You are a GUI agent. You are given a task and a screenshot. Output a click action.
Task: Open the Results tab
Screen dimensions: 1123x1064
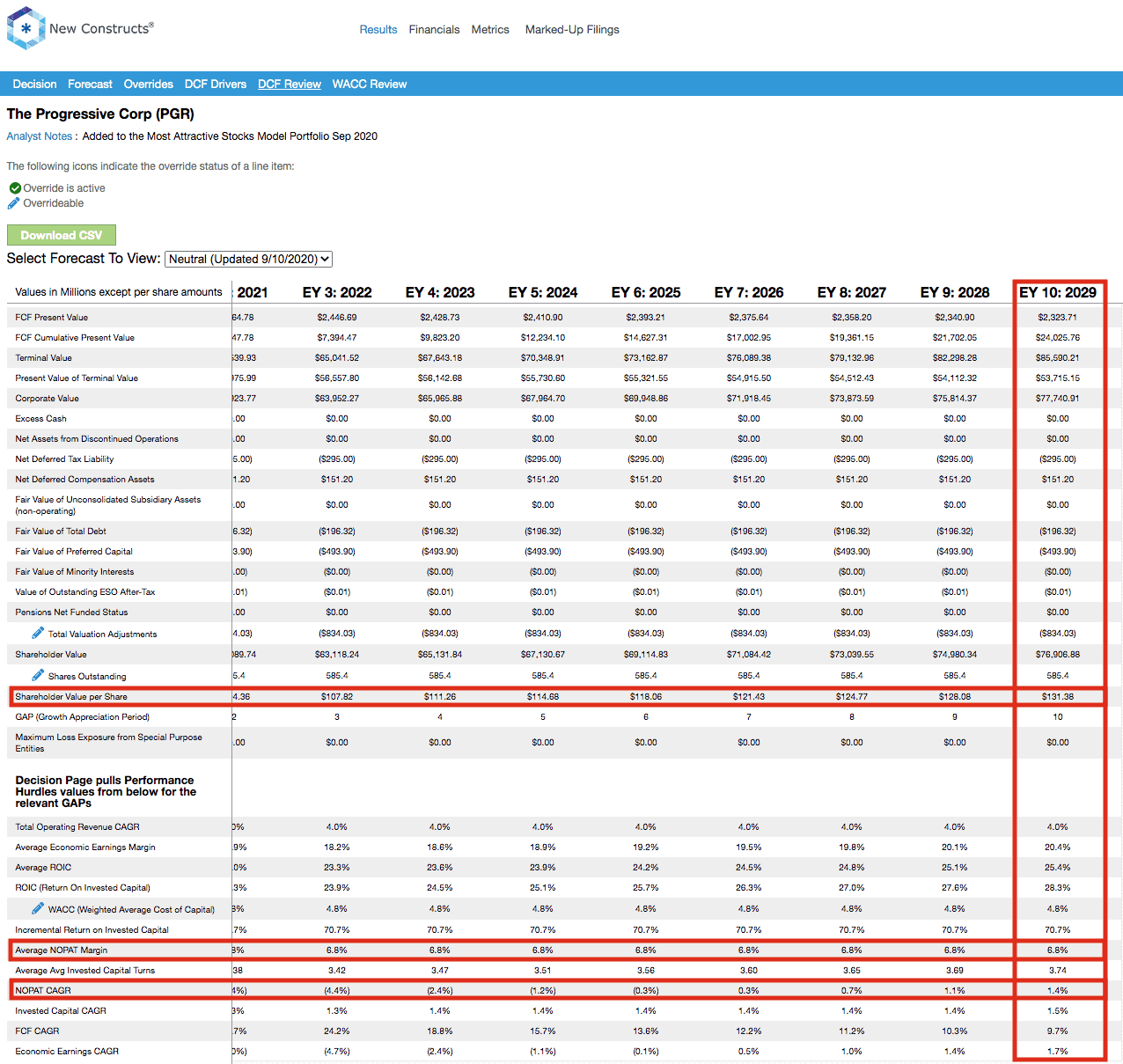point(378,29)
